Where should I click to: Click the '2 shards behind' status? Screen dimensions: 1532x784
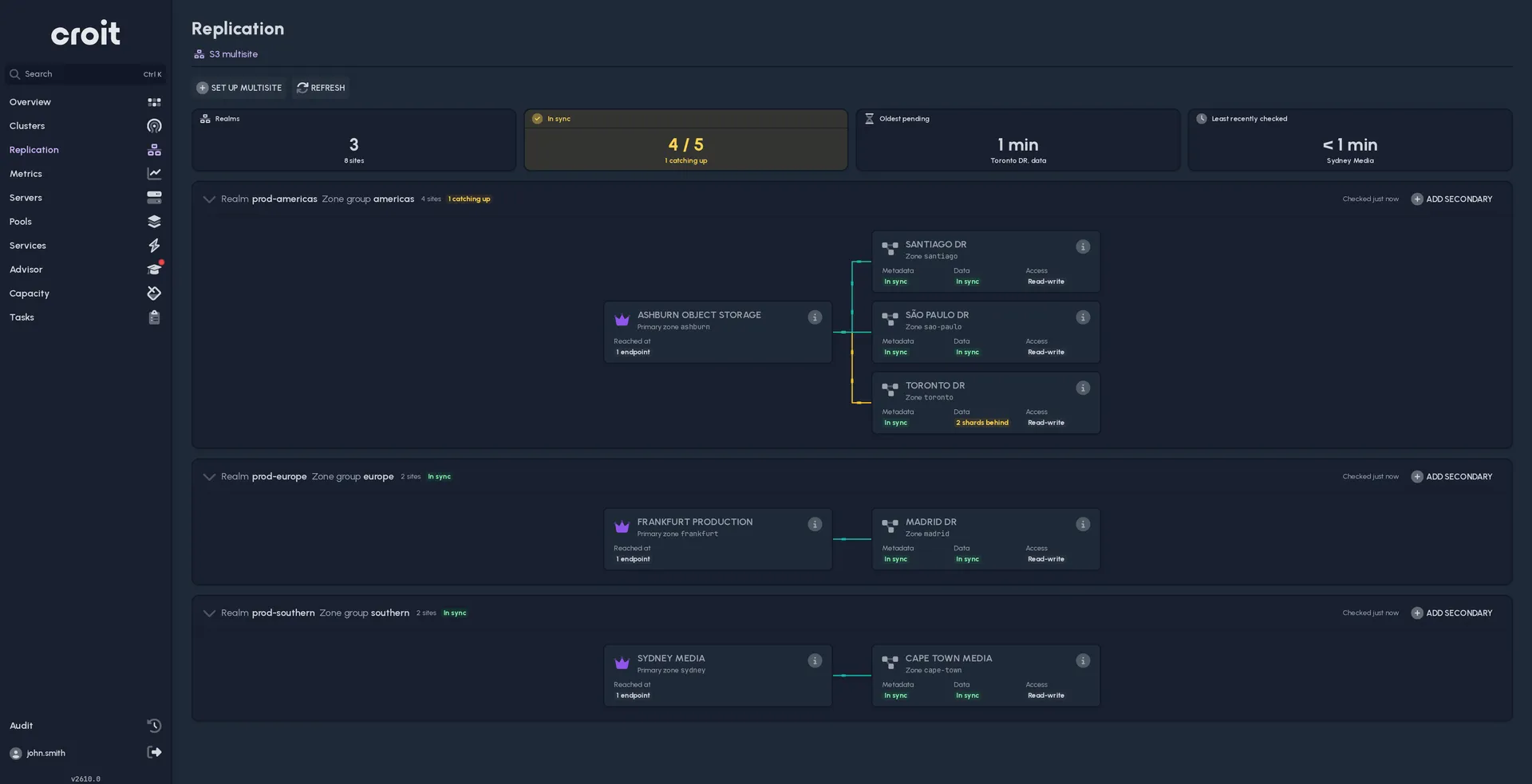[x=982, y=423]
